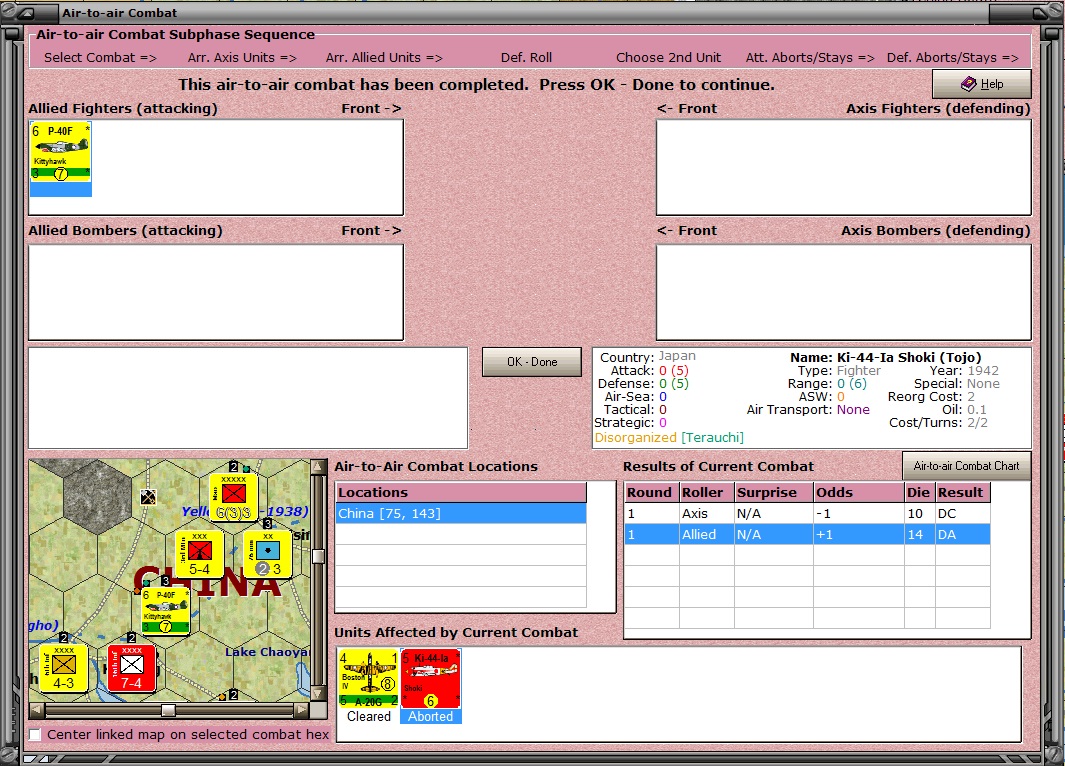Select the P-40F Kittyhawk fighter in Allied Fighters box
This screenshot has width=1065, height=766.
[60, 160]
